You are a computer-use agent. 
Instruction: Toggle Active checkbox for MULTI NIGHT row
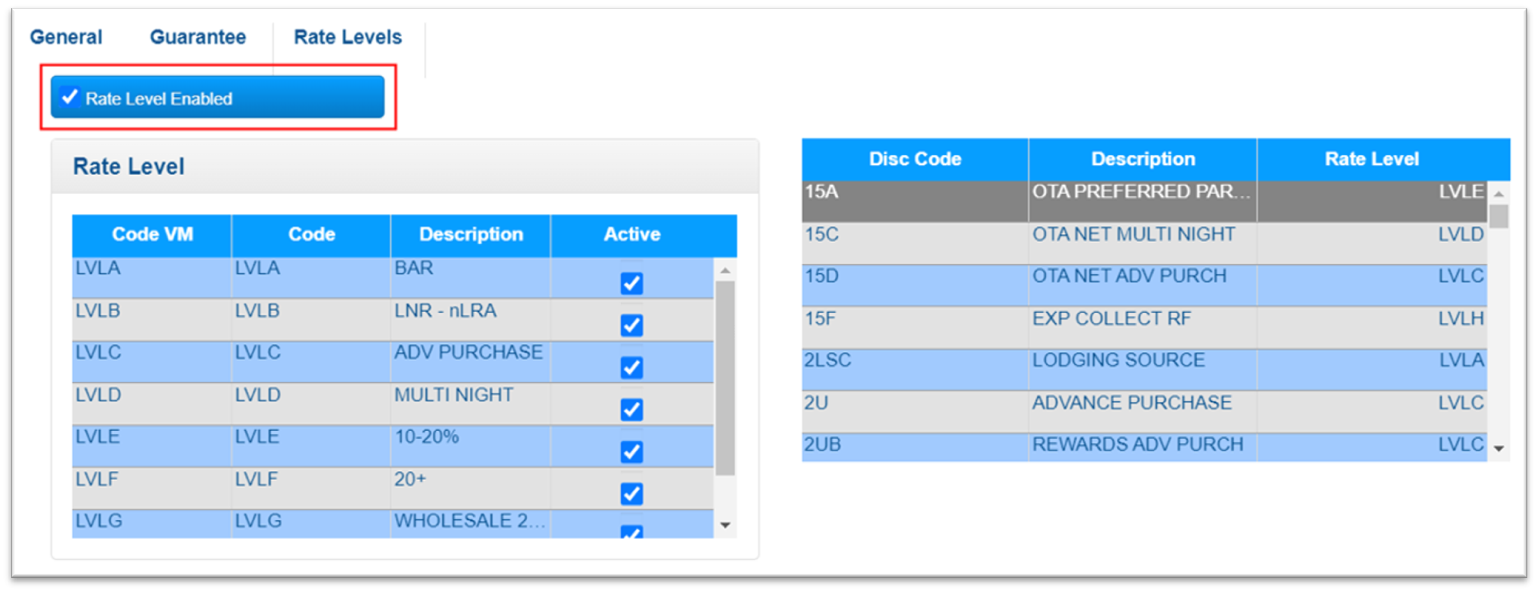631,410
